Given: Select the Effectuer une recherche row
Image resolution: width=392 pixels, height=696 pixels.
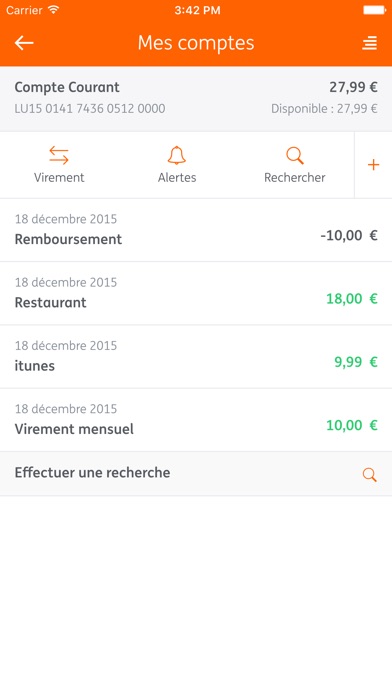Looking at the screenshot, I should tap(196, 474).
